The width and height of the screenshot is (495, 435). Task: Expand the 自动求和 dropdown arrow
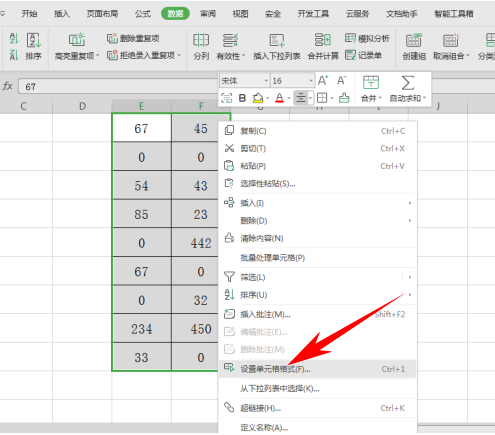[x=424, y=98]
